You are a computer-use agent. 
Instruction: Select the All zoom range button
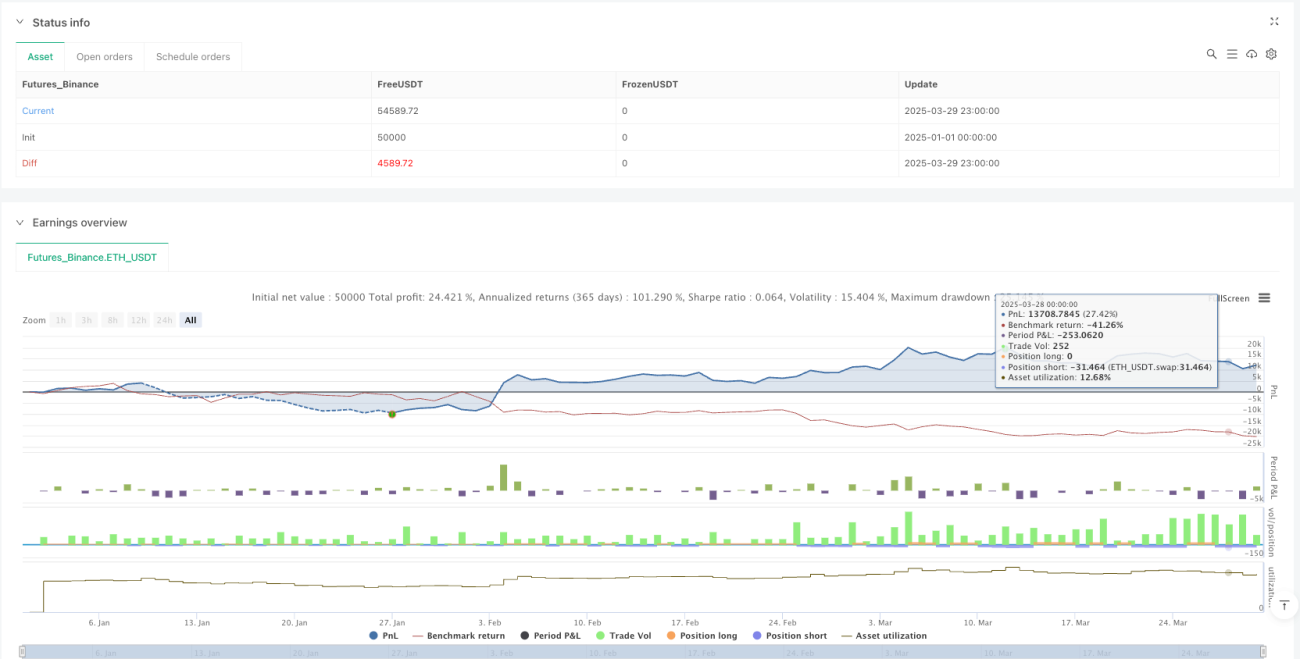pyautogui.click(x=190, y=320)
